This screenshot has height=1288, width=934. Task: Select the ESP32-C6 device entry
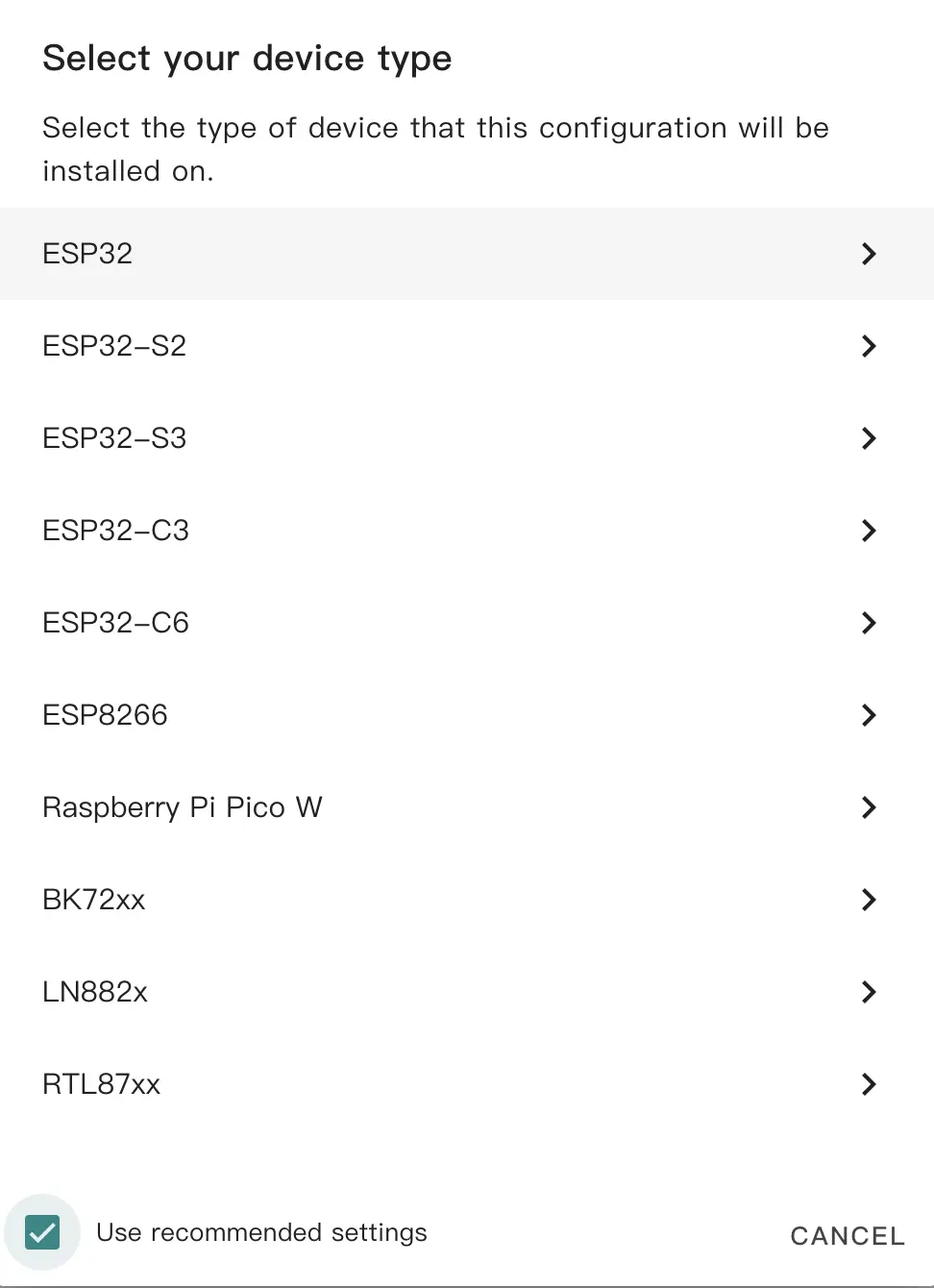tap(115, 623)
